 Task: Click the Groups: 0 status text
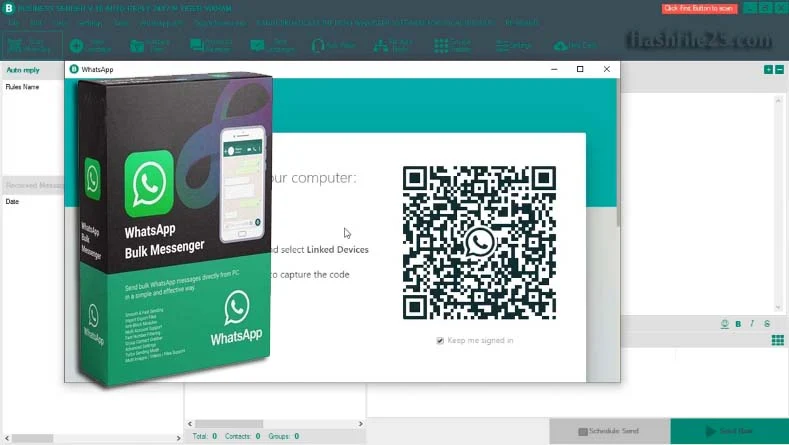[x=284, y=436]
